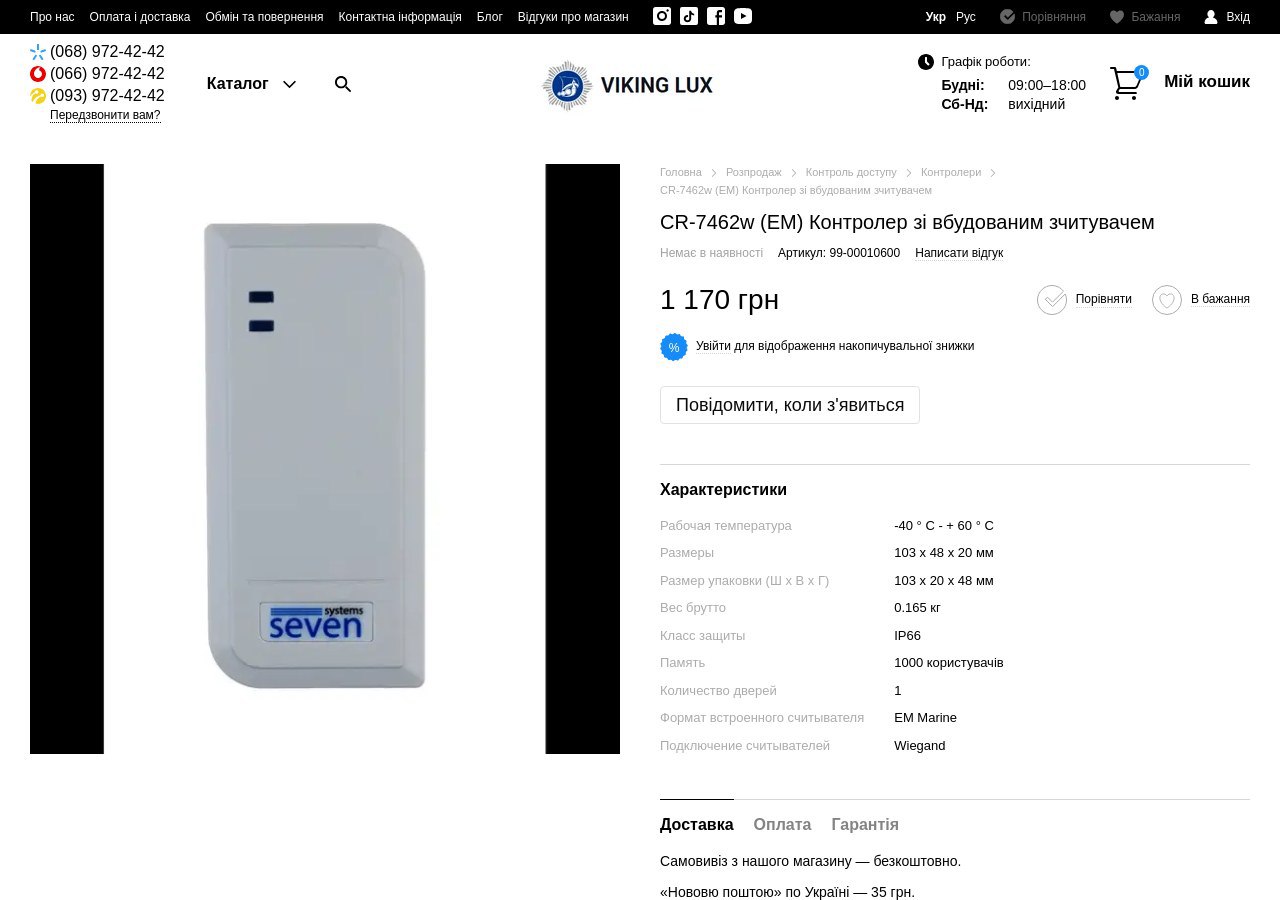Open the TikTok social icon
The height and width of the screenshot is (900, 1280).
point(689,16)
